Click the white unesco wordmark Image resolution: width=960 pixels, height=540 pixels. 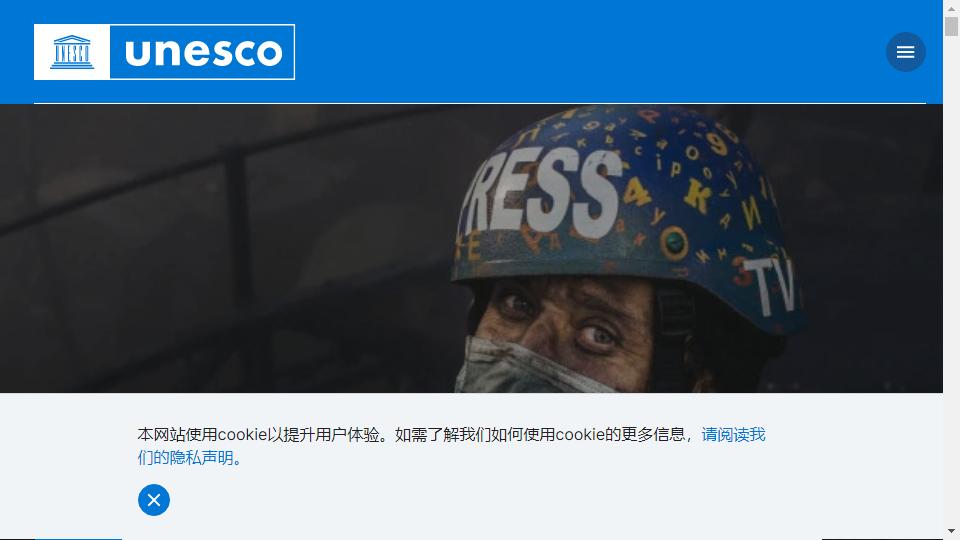(x=203, y=53)
